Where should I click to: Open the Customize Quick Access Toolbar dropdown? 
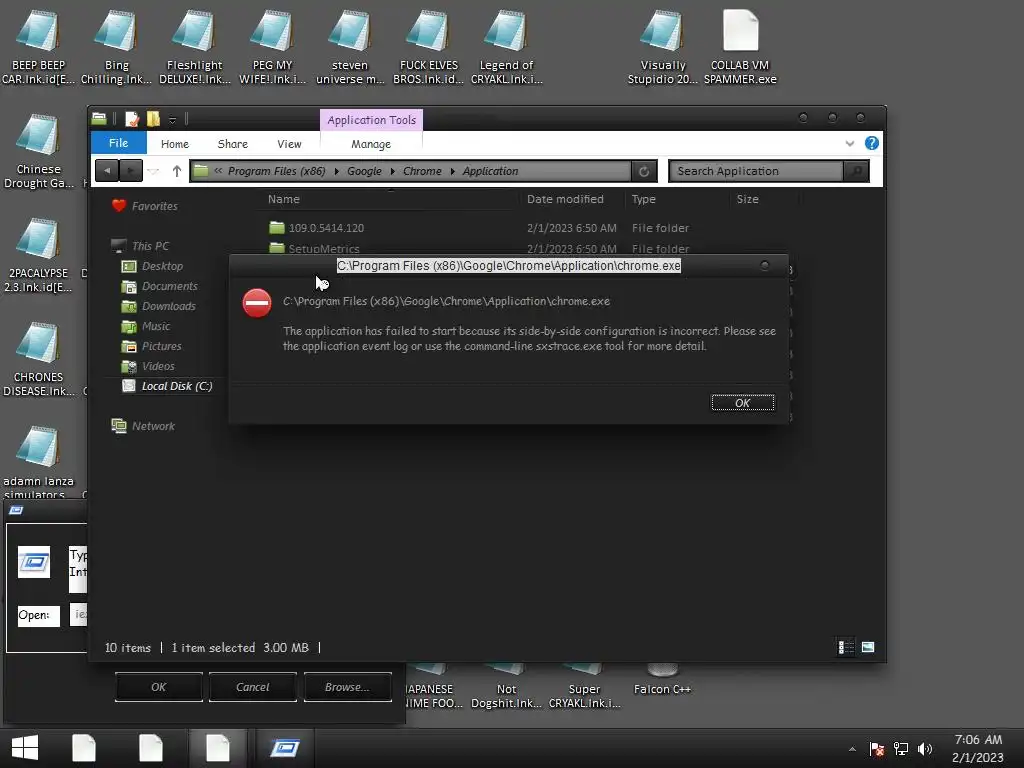pyautogui.click(x=172, y=120)
